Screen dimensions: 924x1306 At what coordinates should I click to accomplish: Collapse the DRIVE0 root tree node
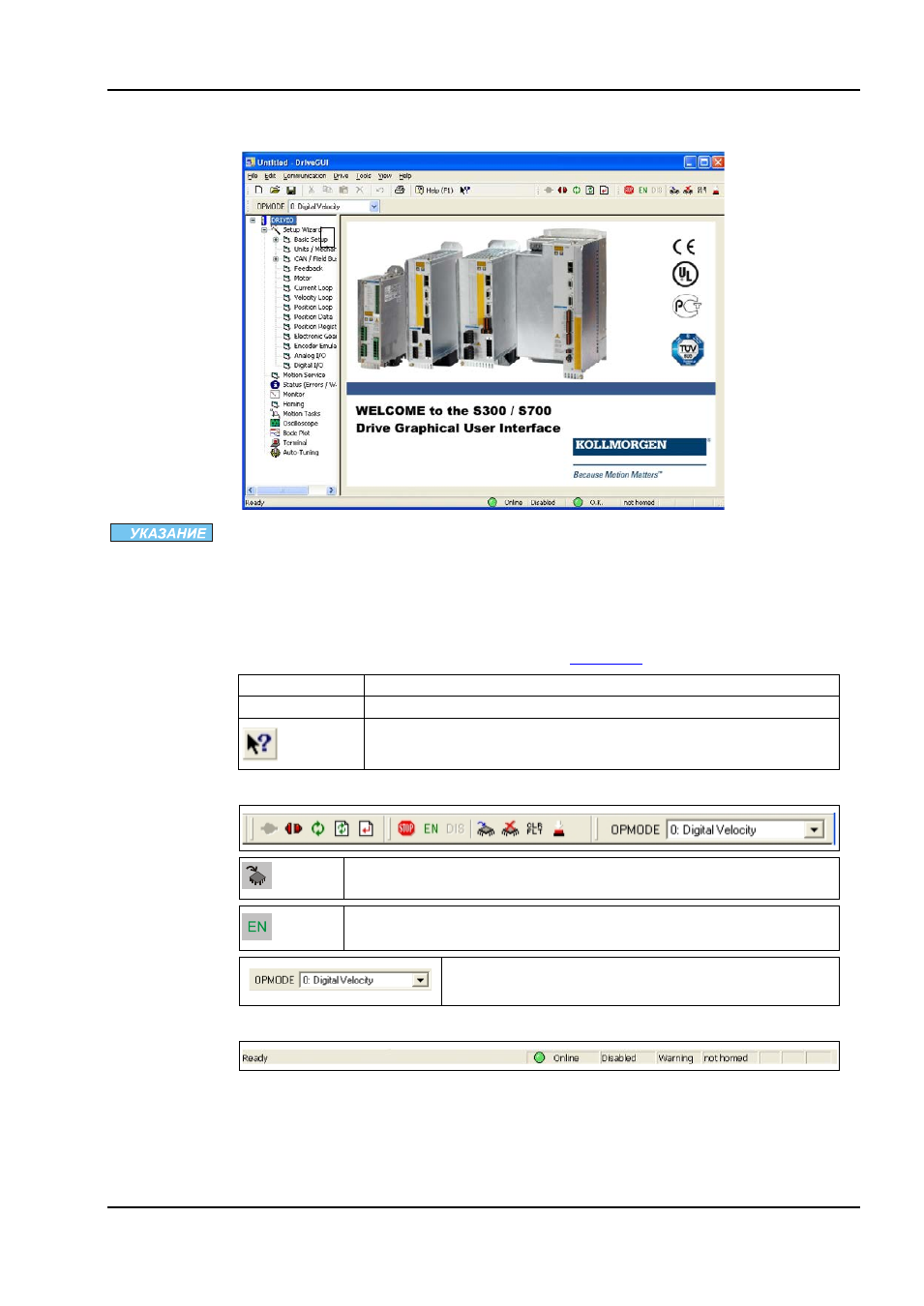tap(253, 221)
